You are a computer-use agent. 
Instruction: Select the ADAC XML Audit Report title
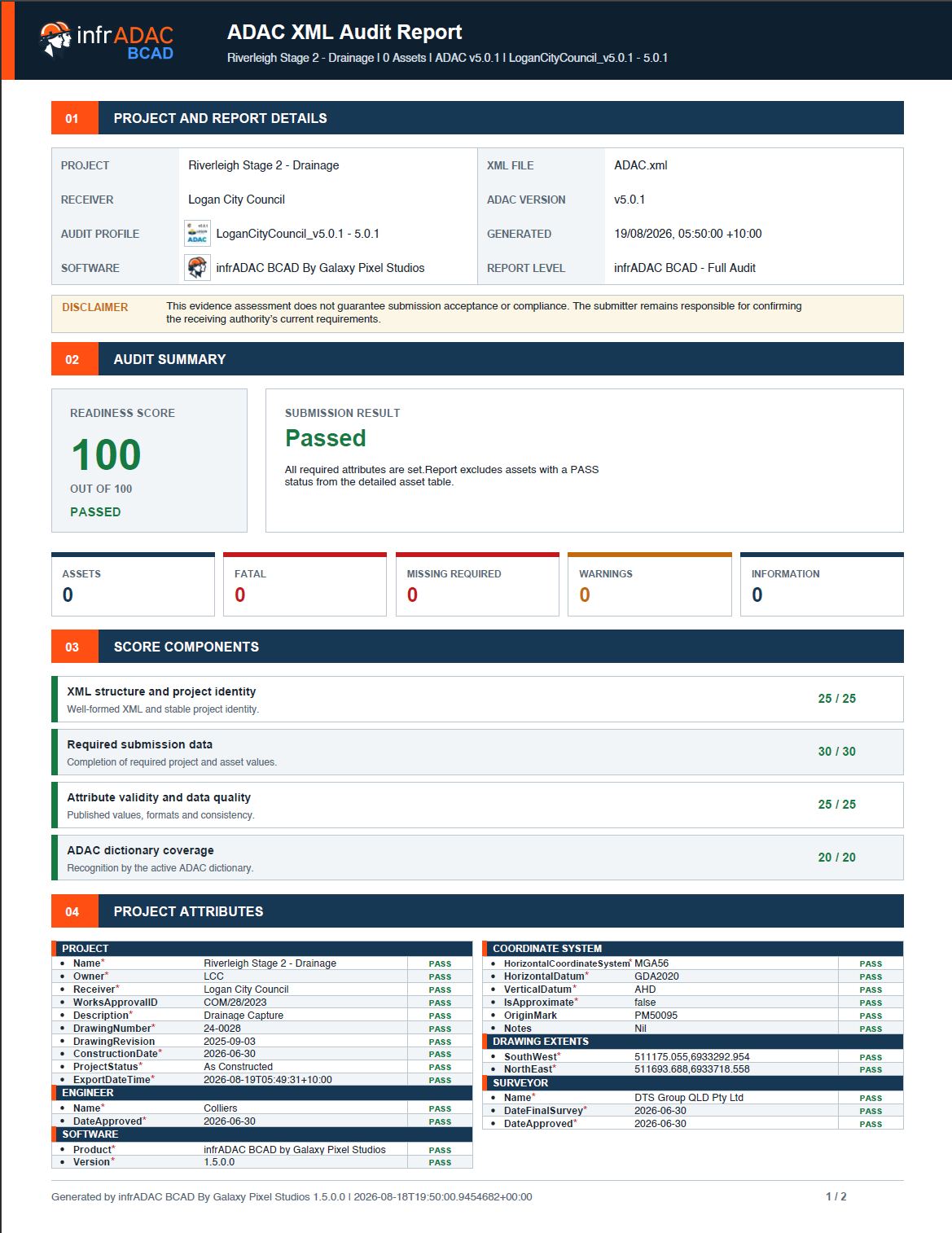pyautogui.click(x=344, y=32)
